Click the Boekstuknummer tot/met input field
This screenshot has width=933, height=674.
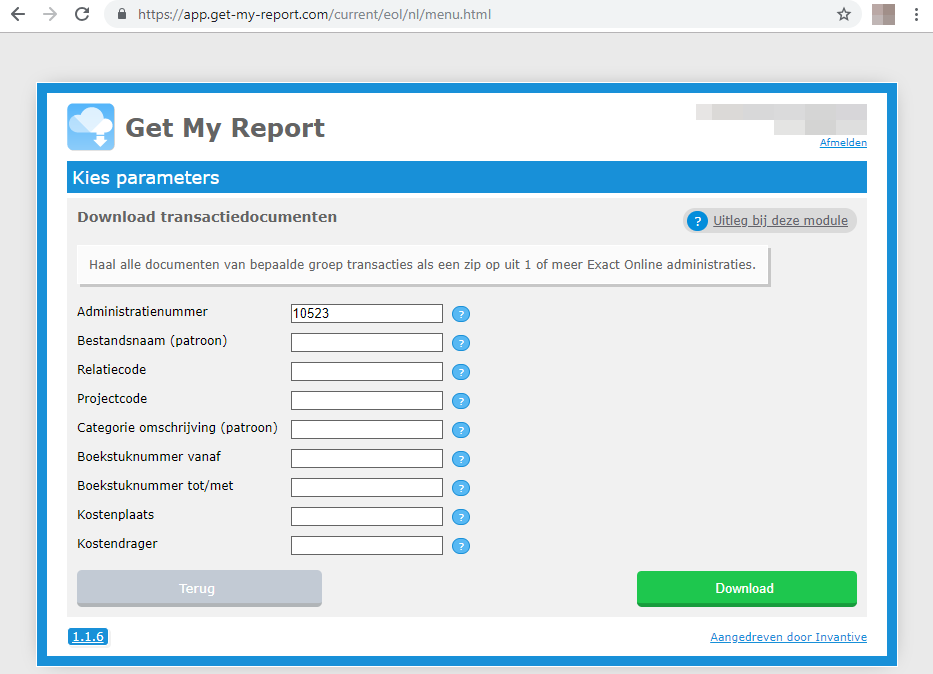coord(367,488)
